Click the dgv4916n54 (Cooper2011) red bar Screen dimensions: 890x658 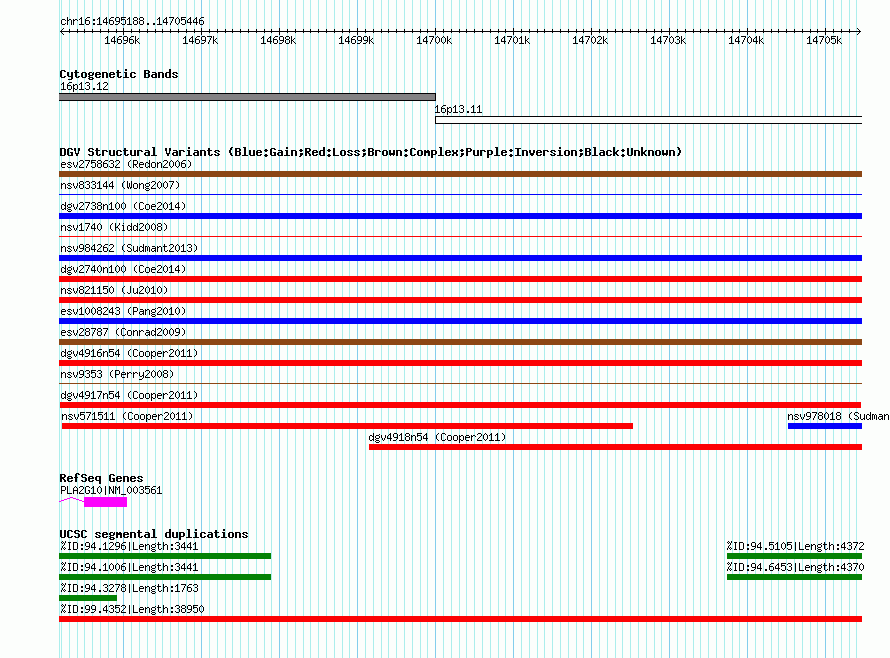460,363
